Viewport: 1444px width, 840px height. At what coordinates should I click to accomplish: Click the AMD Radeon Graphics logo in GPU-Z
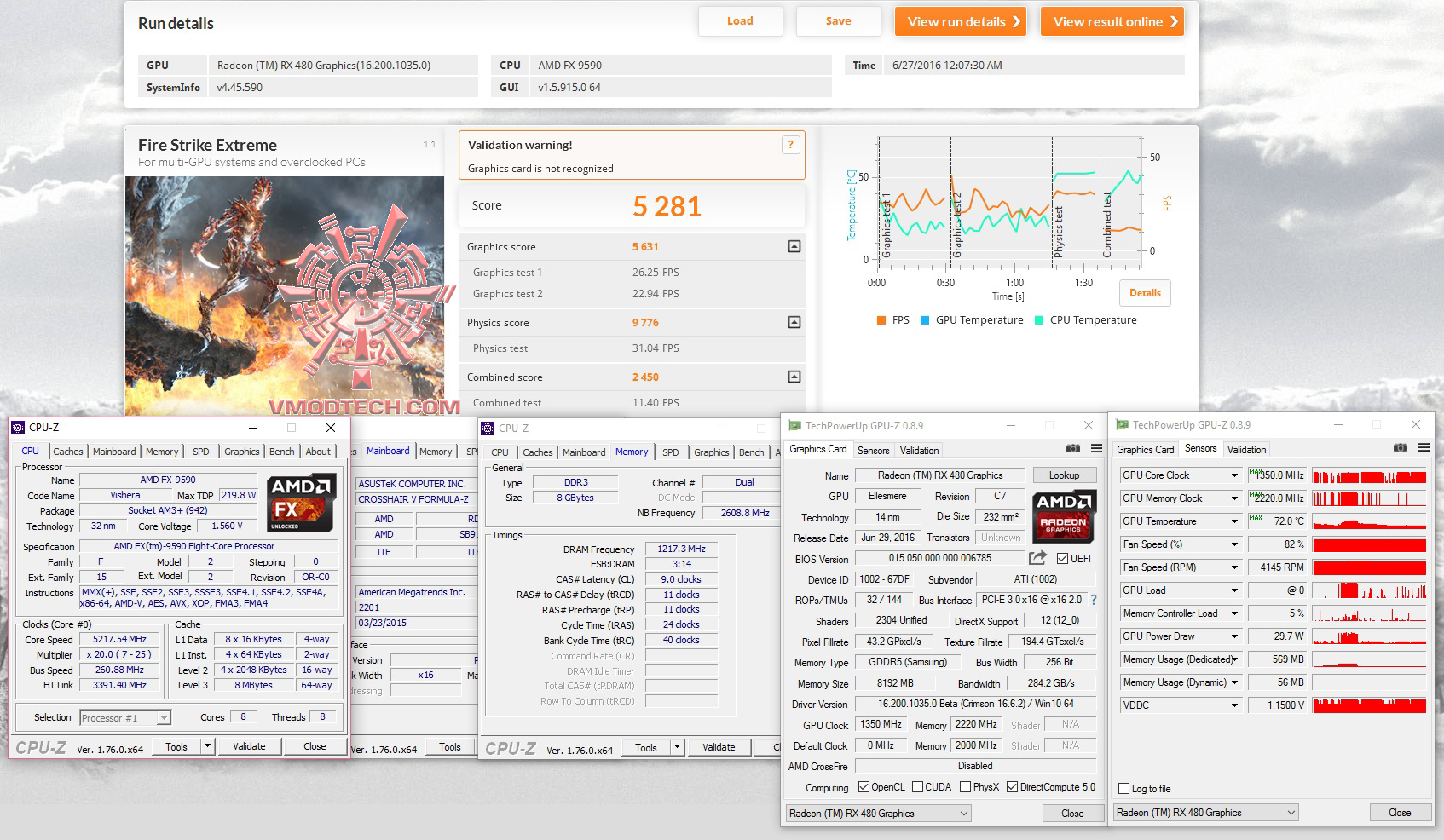[1063, 517]
